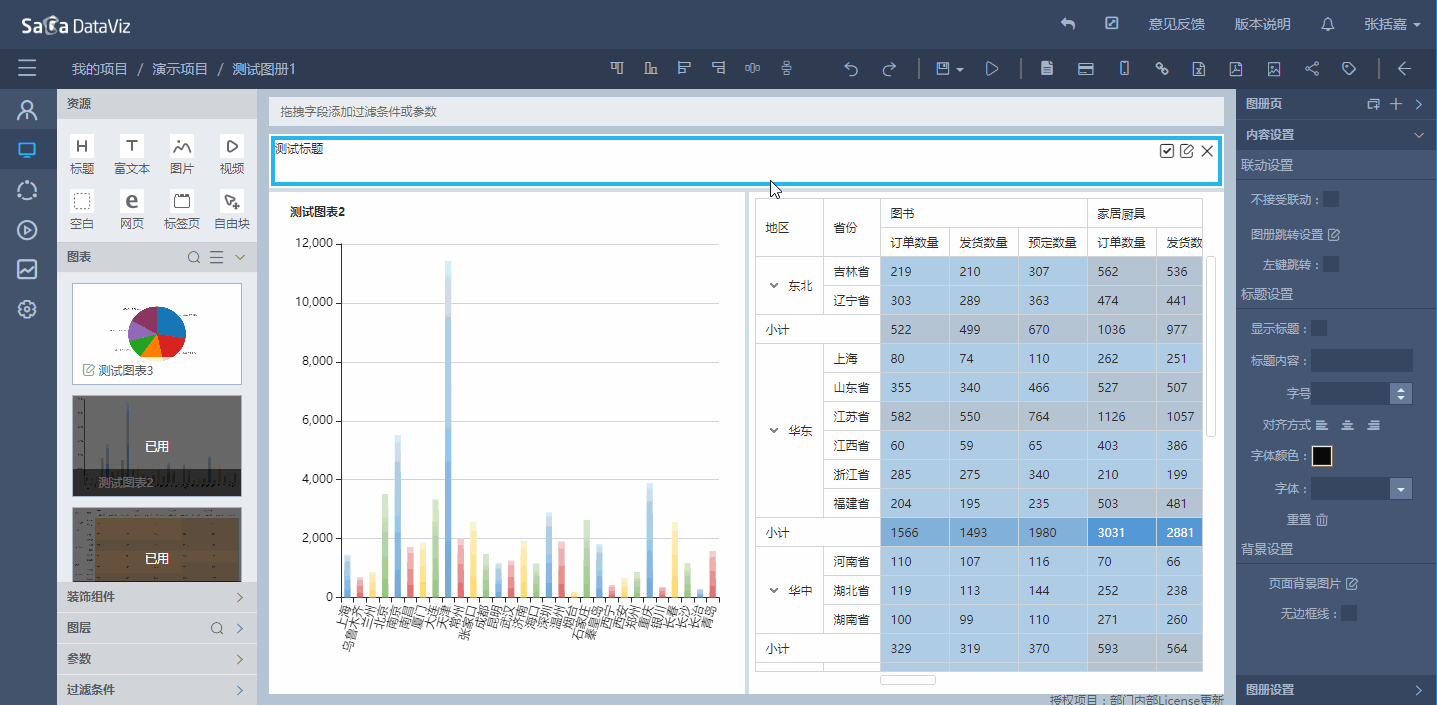Click the play circle sidebar icon
The height and width of the screenshot is (705, 1437).
click(x=27, y=230)
